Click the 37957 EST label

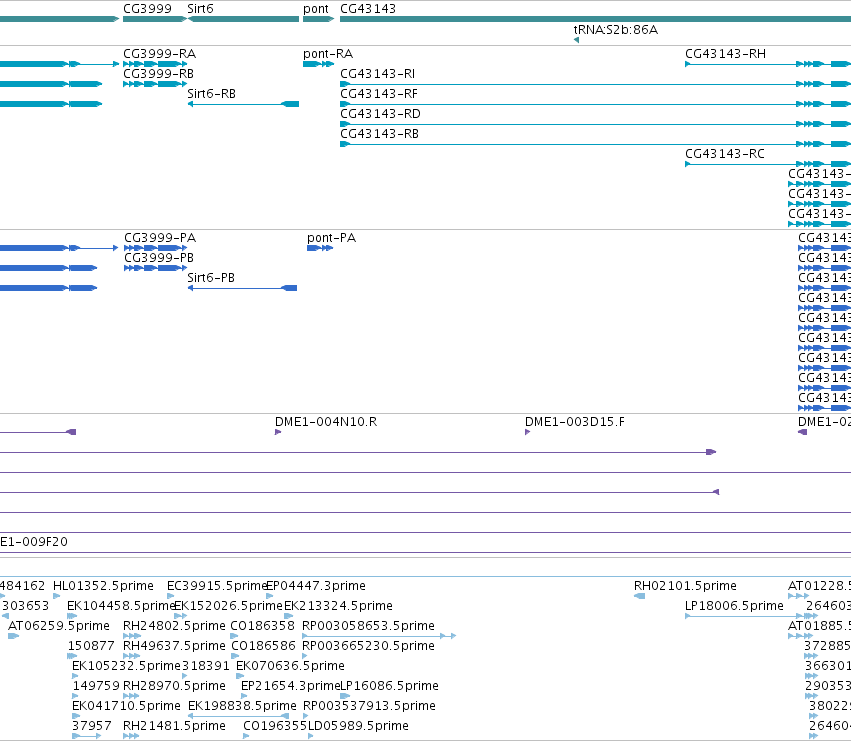pos(92,726)
